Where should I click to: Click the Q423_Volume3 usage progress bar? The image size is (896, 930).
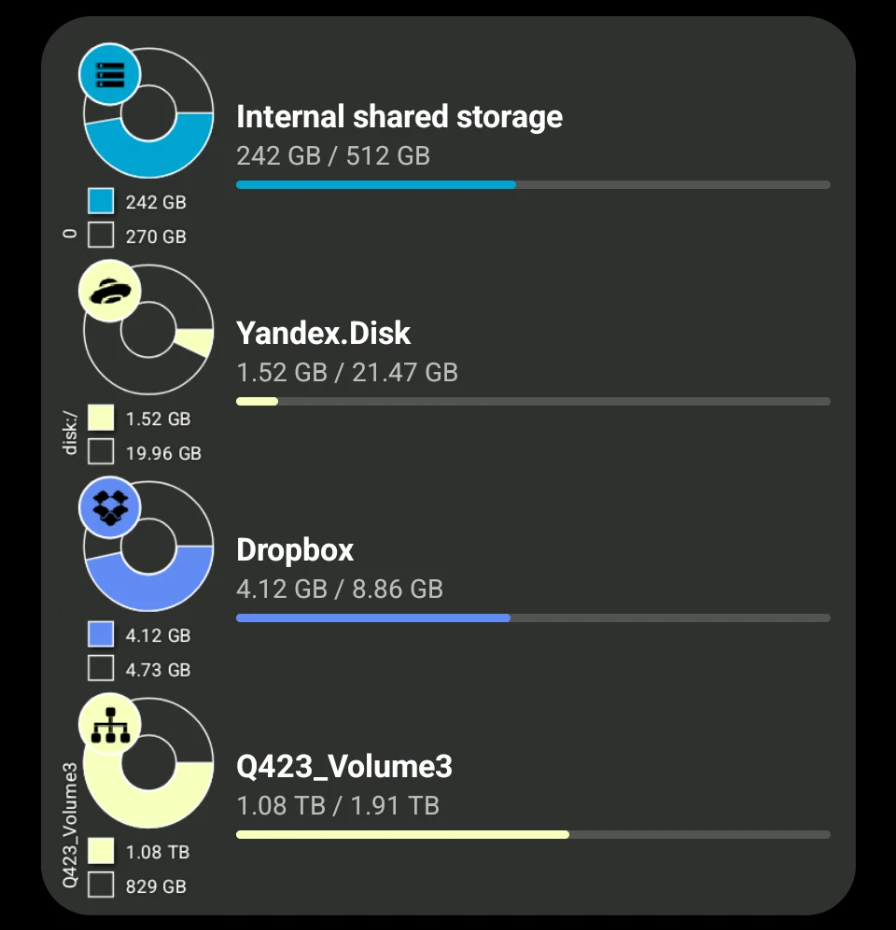(x=533, y=835)
